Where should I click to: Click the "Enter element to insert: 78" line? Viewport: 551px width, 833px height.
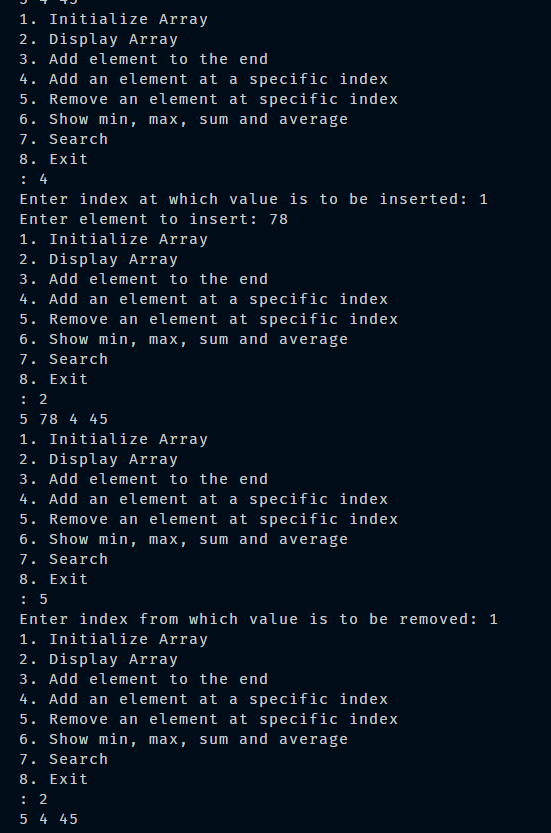pyautogui.click(x=154, y=219)
